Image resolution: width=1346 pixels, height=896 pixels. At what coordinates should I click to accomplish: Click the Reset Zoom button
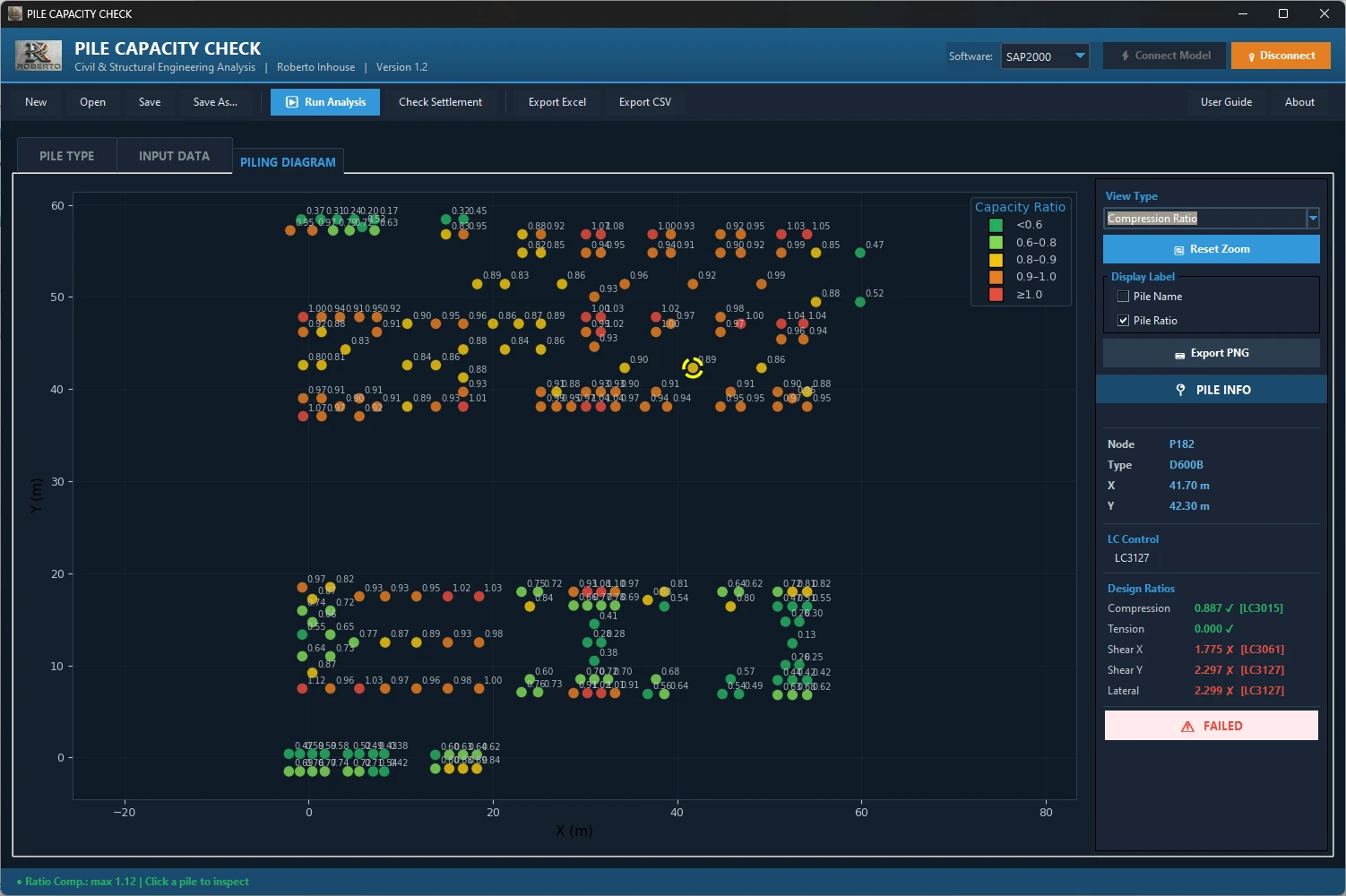[1212, 249]
